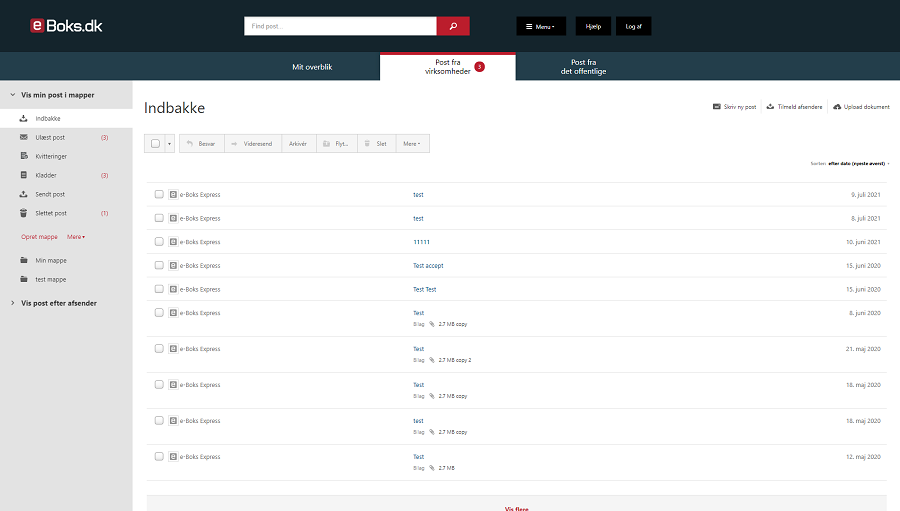Click sender icon in Test accept row
This screenshot has height=511, width=900.
[x=173, y=265]
